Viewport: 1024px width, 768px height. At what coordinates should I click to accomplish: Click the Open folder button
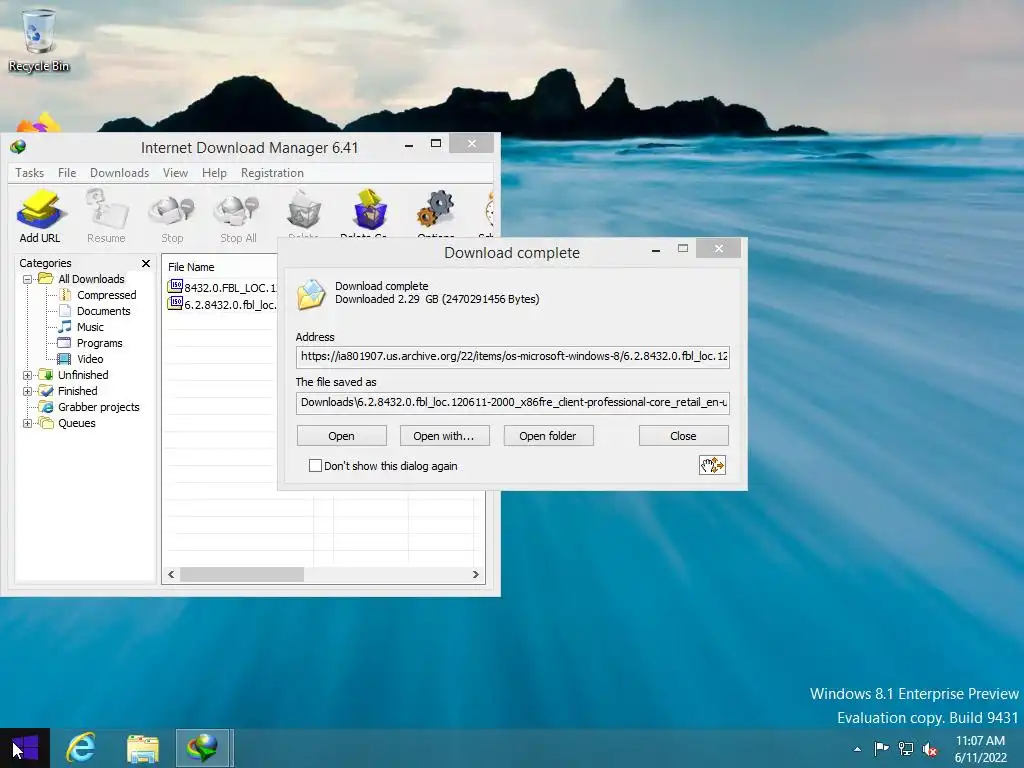(x=548, y=436)
